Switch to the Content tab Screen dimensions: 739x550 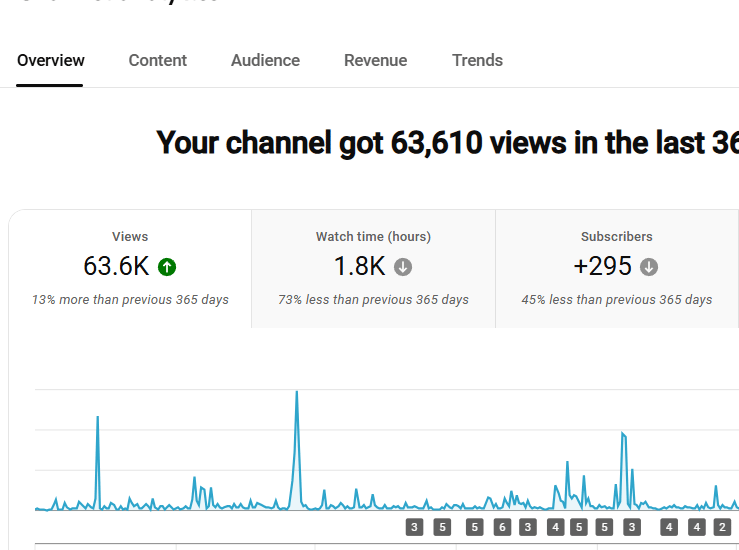coord(157,60)
